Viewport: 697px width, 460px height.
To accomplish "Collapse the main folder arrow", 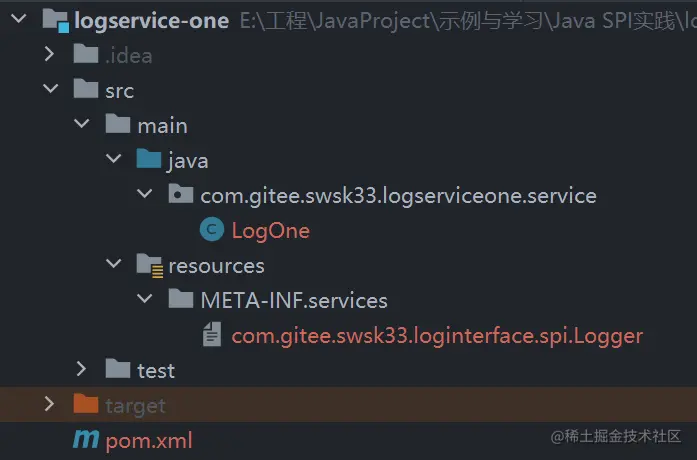I will pos(82,126).
